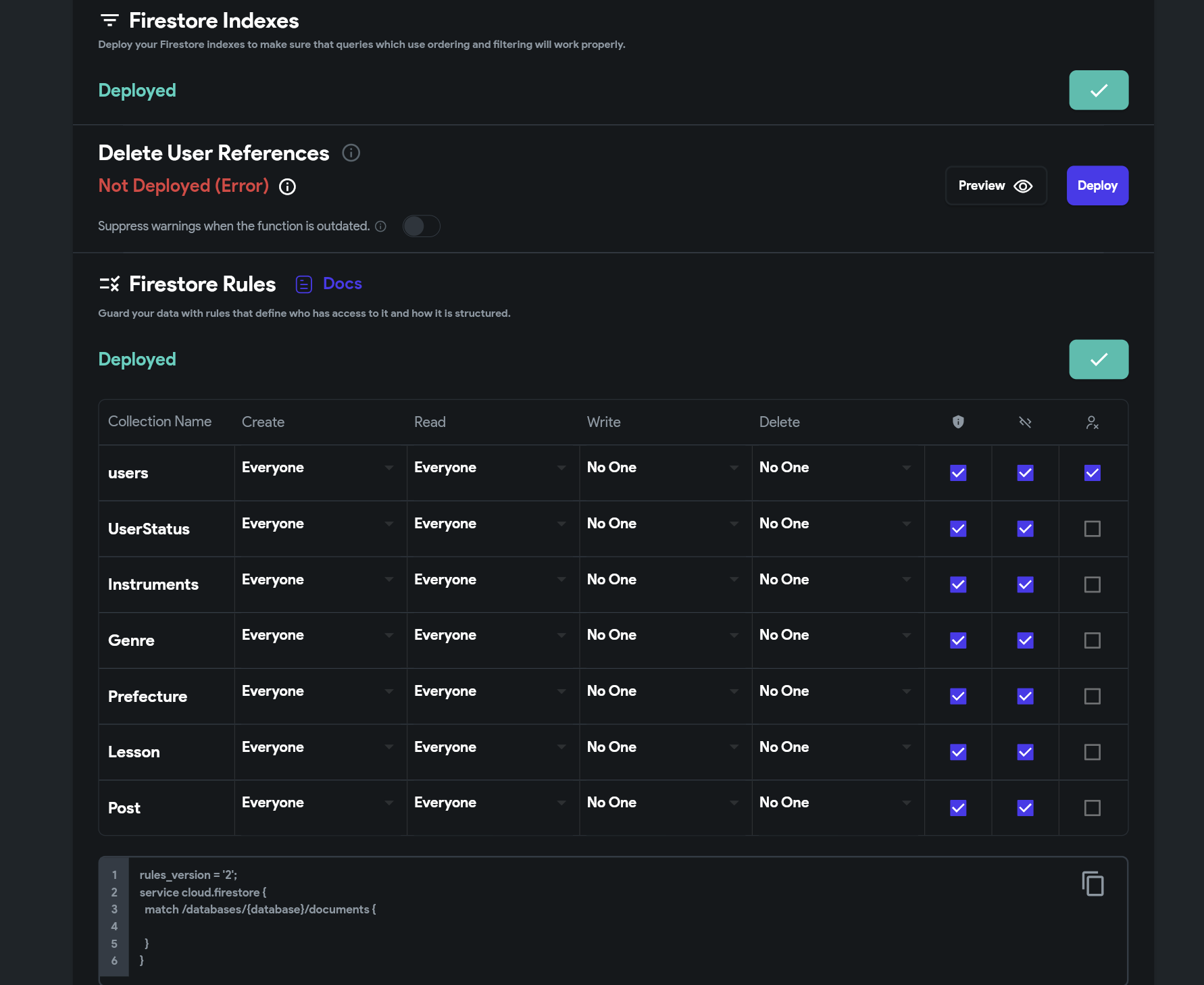Viewport: 1204px width, 985px height.
Task: Click the Firestore Rules heading icon
Action: (109, 284)
